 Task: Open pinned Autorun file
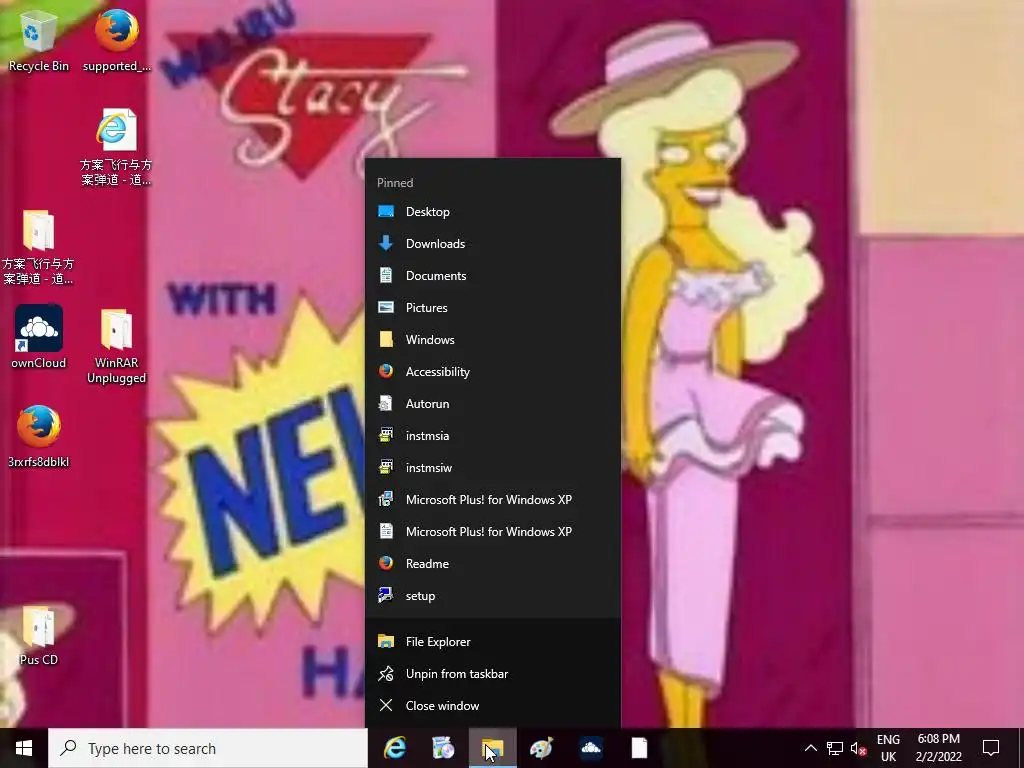tap(492, 404)
